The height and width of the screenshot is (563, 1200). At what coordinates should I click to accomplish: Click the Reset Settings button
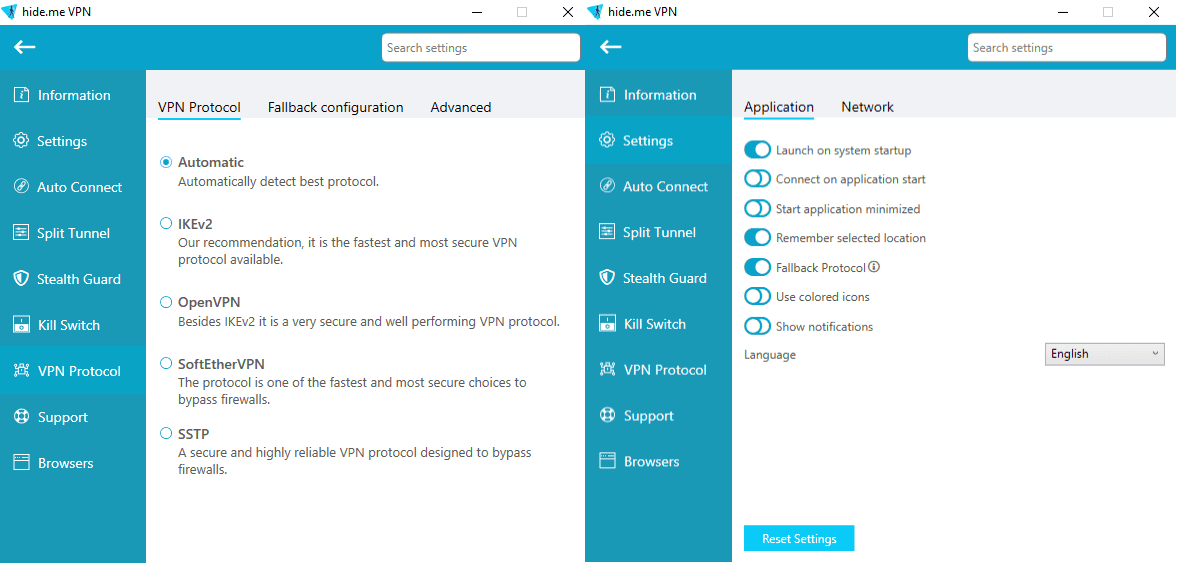pos(799,539)
